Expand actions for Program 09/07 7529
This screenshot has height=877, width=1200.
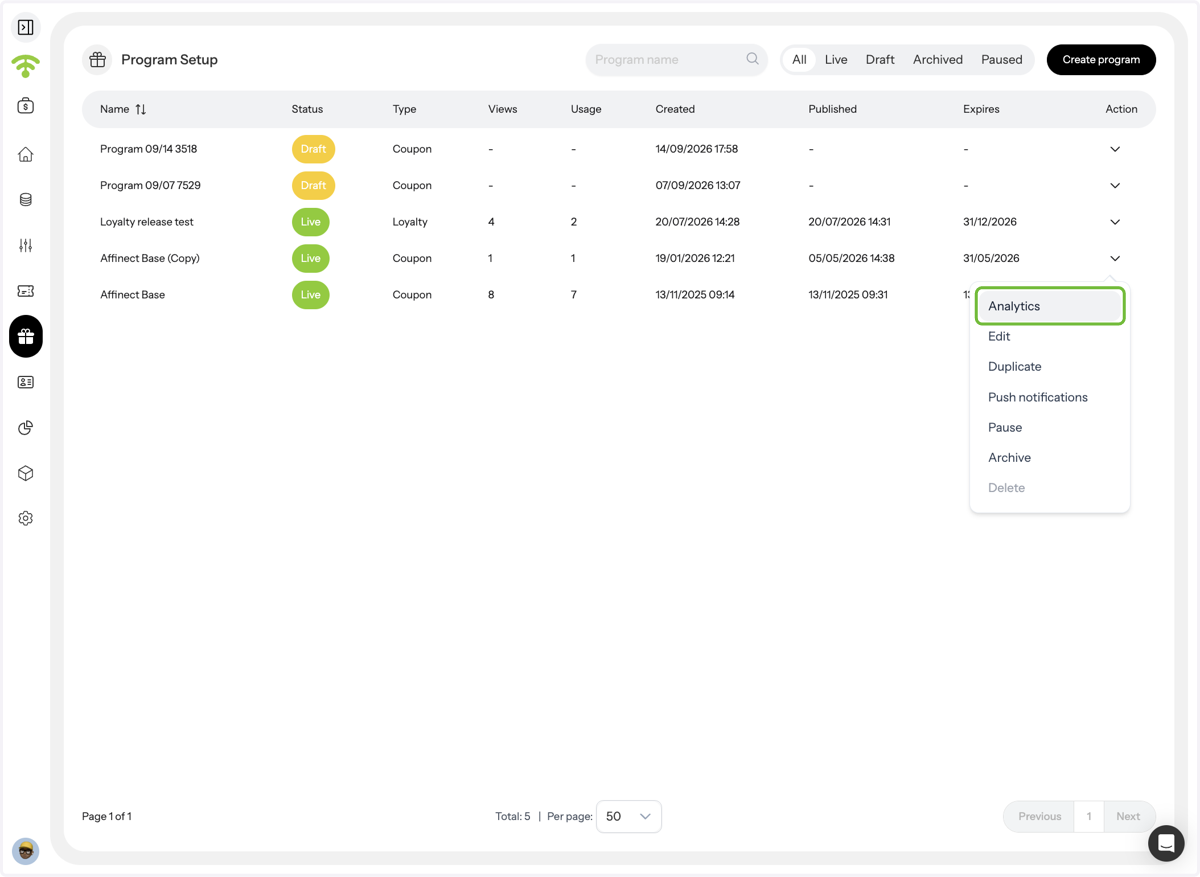[1115, 186]
